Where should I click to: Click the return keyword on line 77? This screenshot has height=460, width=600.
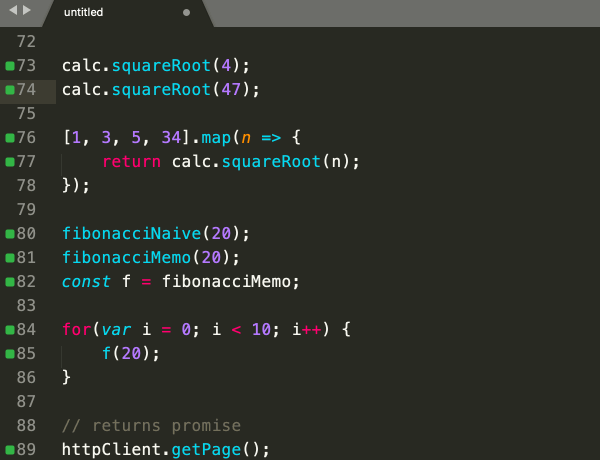coord(131,162)
